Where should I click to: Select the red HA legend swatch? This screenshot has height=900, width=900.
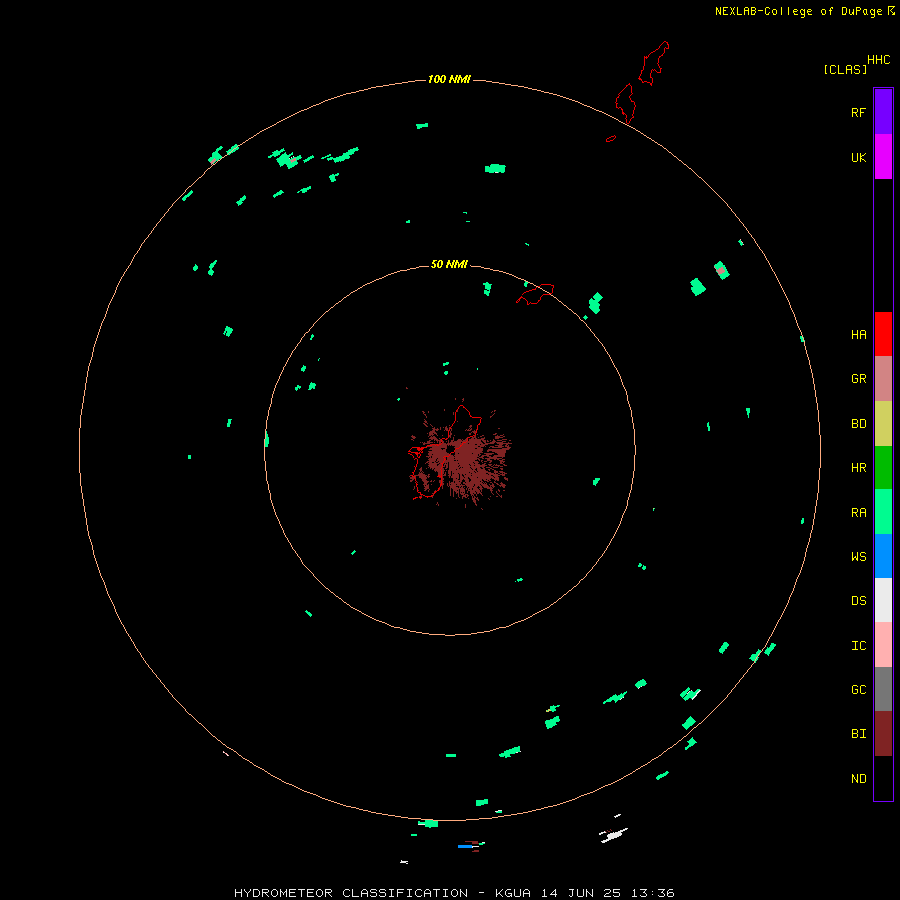pyautogui.click(x=883, y=334)
